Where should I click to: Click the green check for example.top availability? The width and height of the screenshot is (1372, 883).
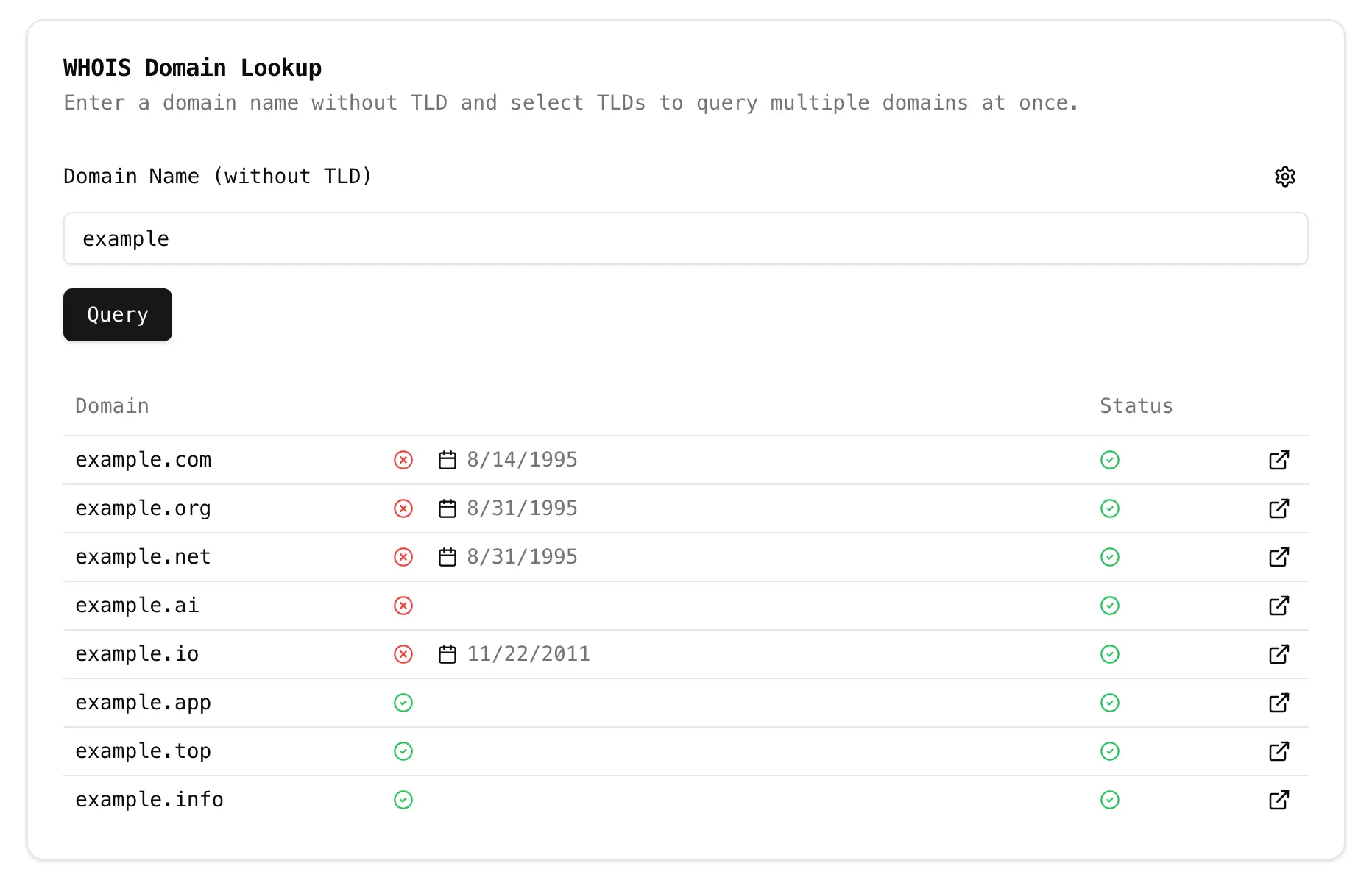tap(403, 751)
